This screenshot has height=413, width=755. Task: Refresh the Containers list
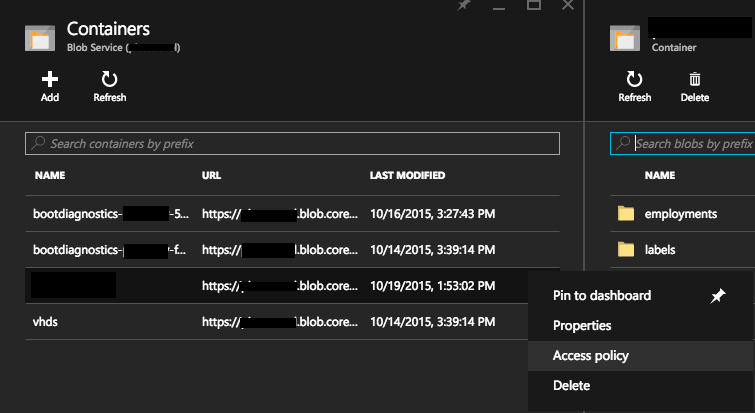tap(109, 78)
